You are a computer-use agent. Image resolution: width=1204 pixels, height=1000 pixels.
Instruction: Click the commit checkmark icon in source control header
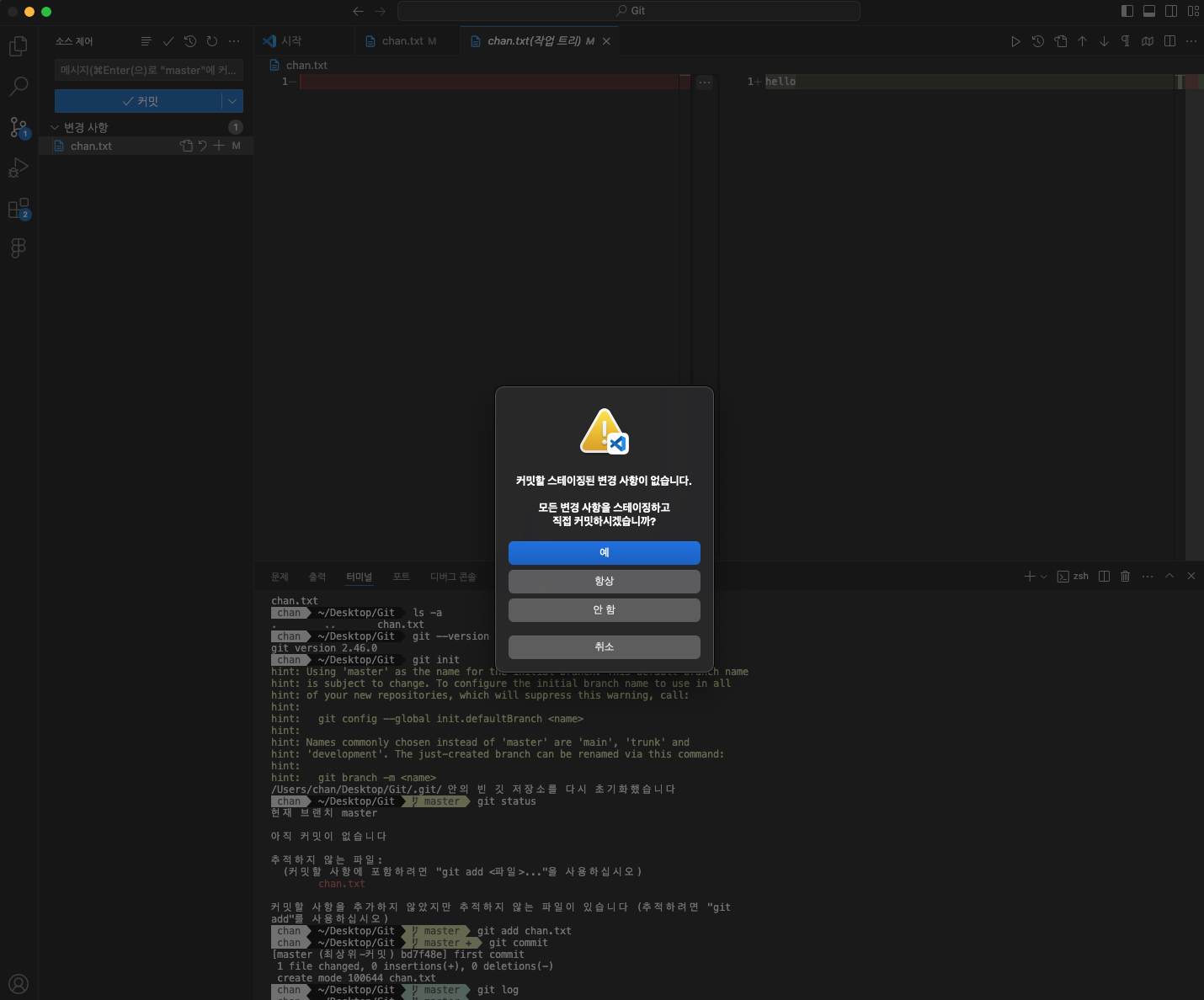168,41
